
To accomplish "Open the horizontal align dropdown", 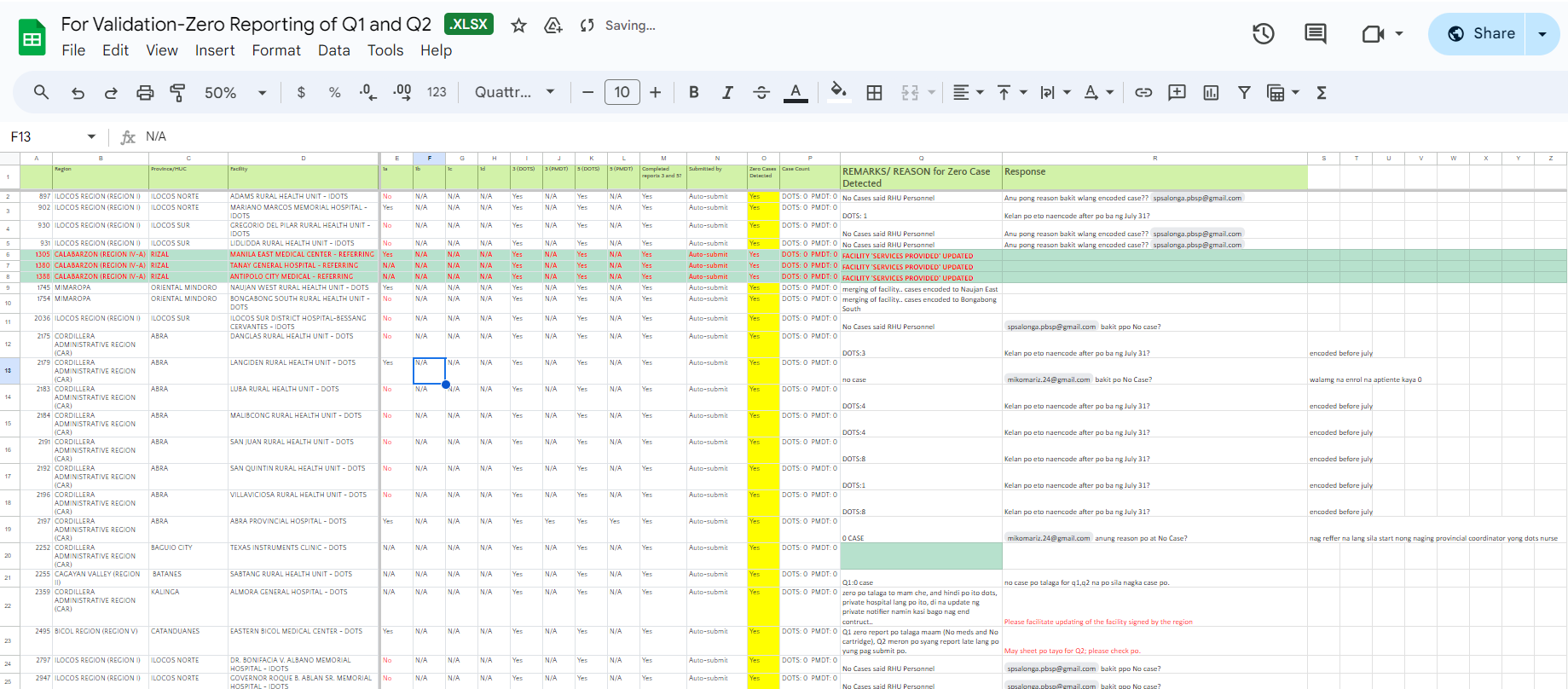I will pyautogui.click(x=968, y=92).
